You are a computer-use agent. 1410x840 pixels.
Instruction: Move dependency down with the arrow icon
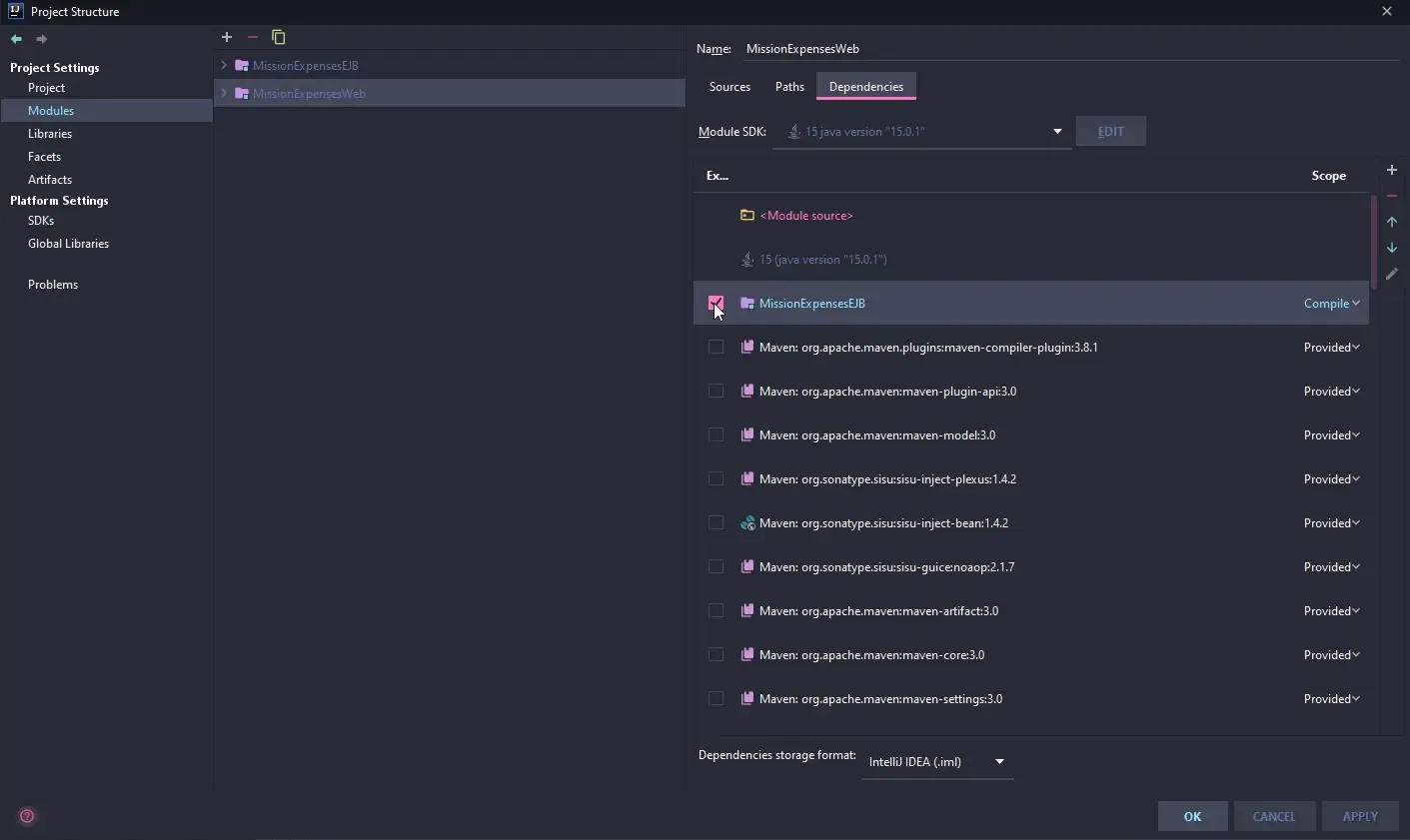click(1391, 248)
